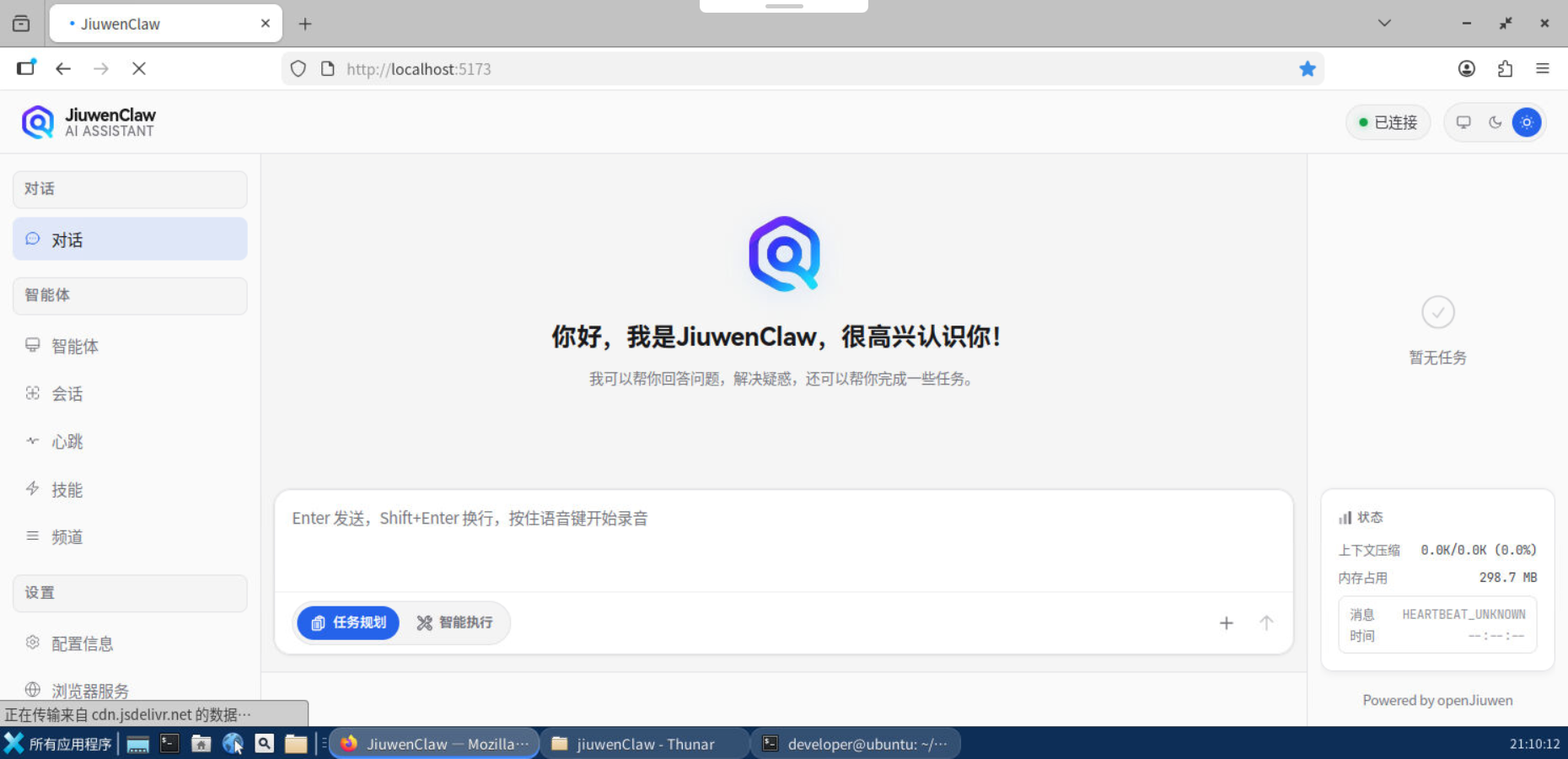
Task: Click Powered by openJiuwen text
Action: coord(1437,700)
